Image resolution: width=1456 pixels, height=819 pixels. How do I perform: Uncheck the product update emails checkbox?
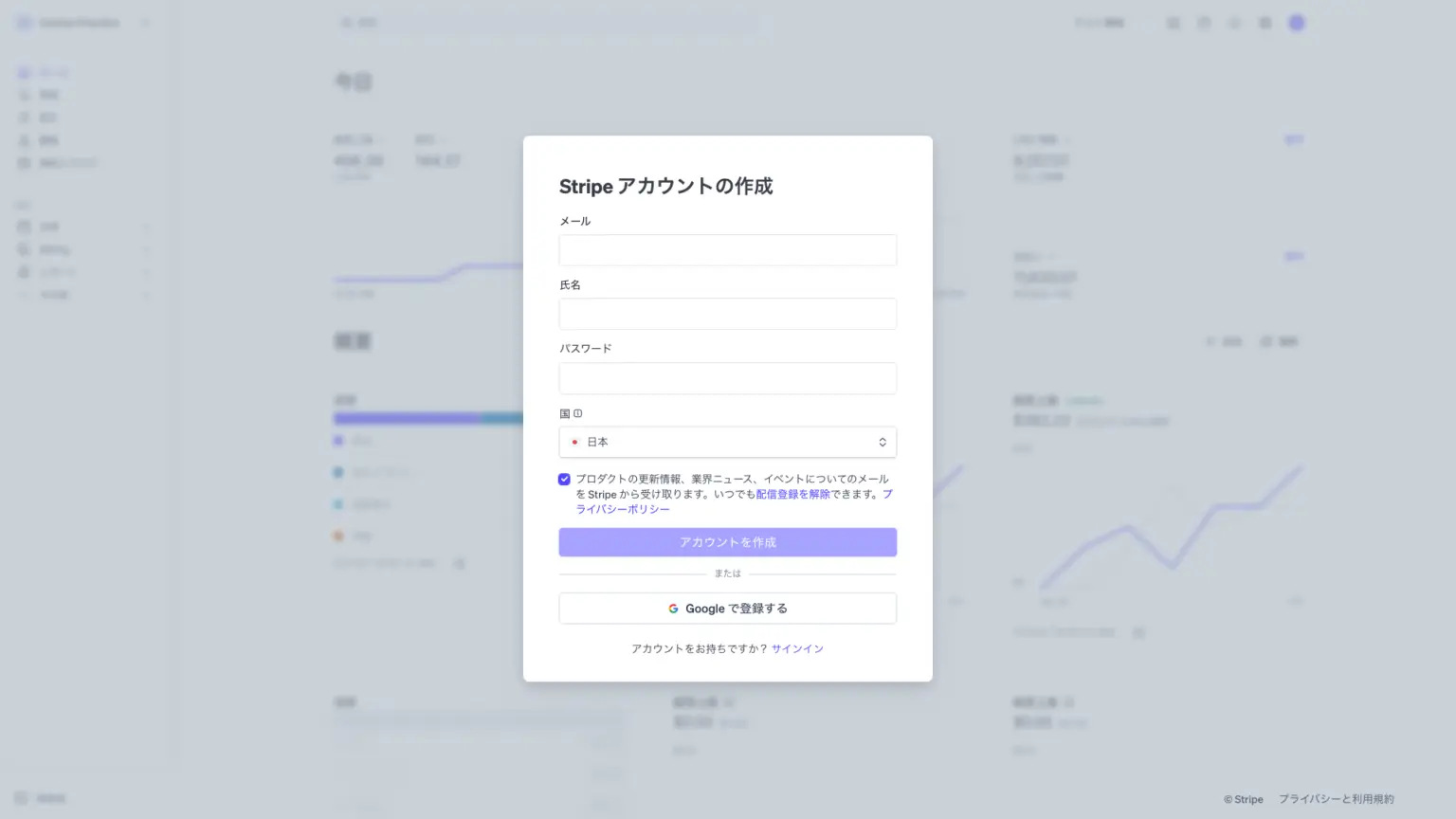564,480
